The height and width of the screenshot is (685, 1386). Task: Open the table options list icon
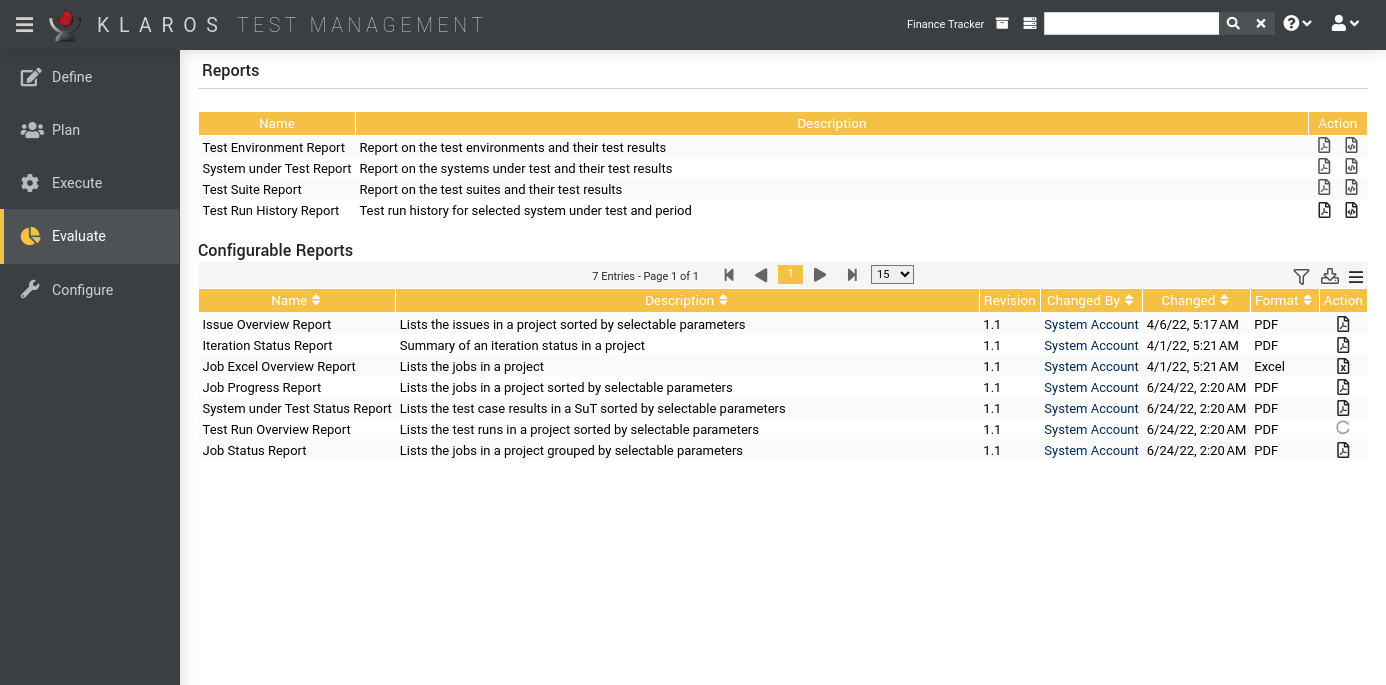1355,276
